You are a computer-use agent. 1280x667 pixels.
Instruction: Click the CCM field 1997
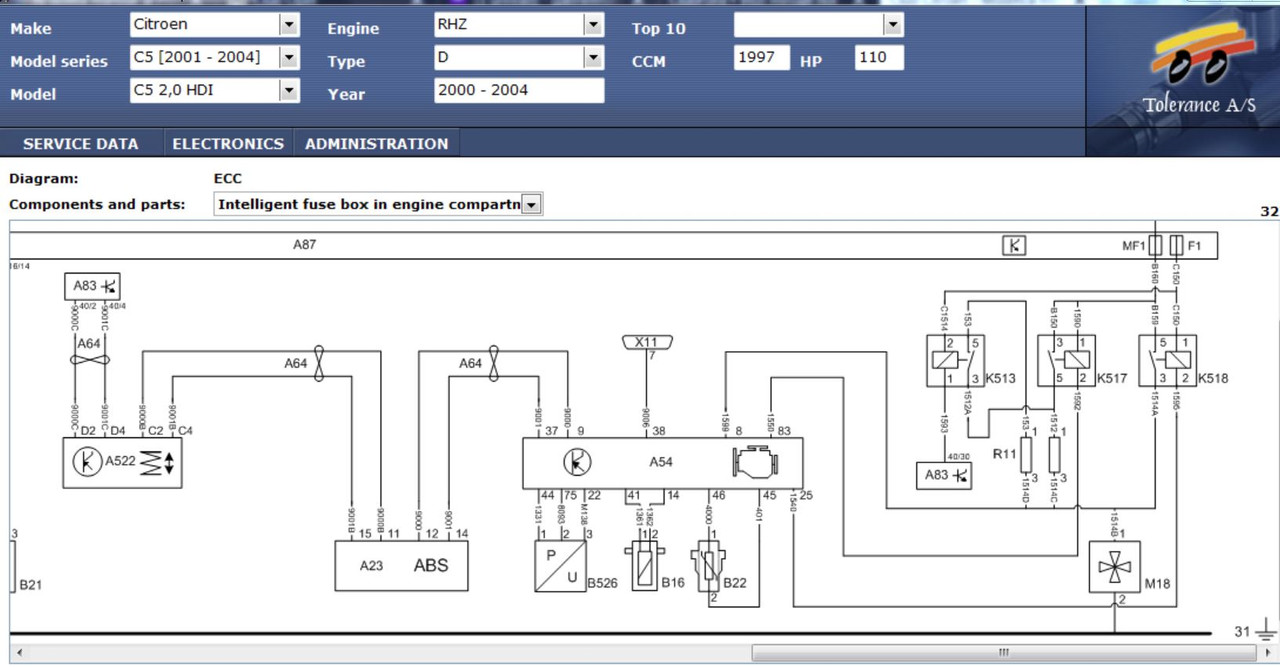coord(762,58)
